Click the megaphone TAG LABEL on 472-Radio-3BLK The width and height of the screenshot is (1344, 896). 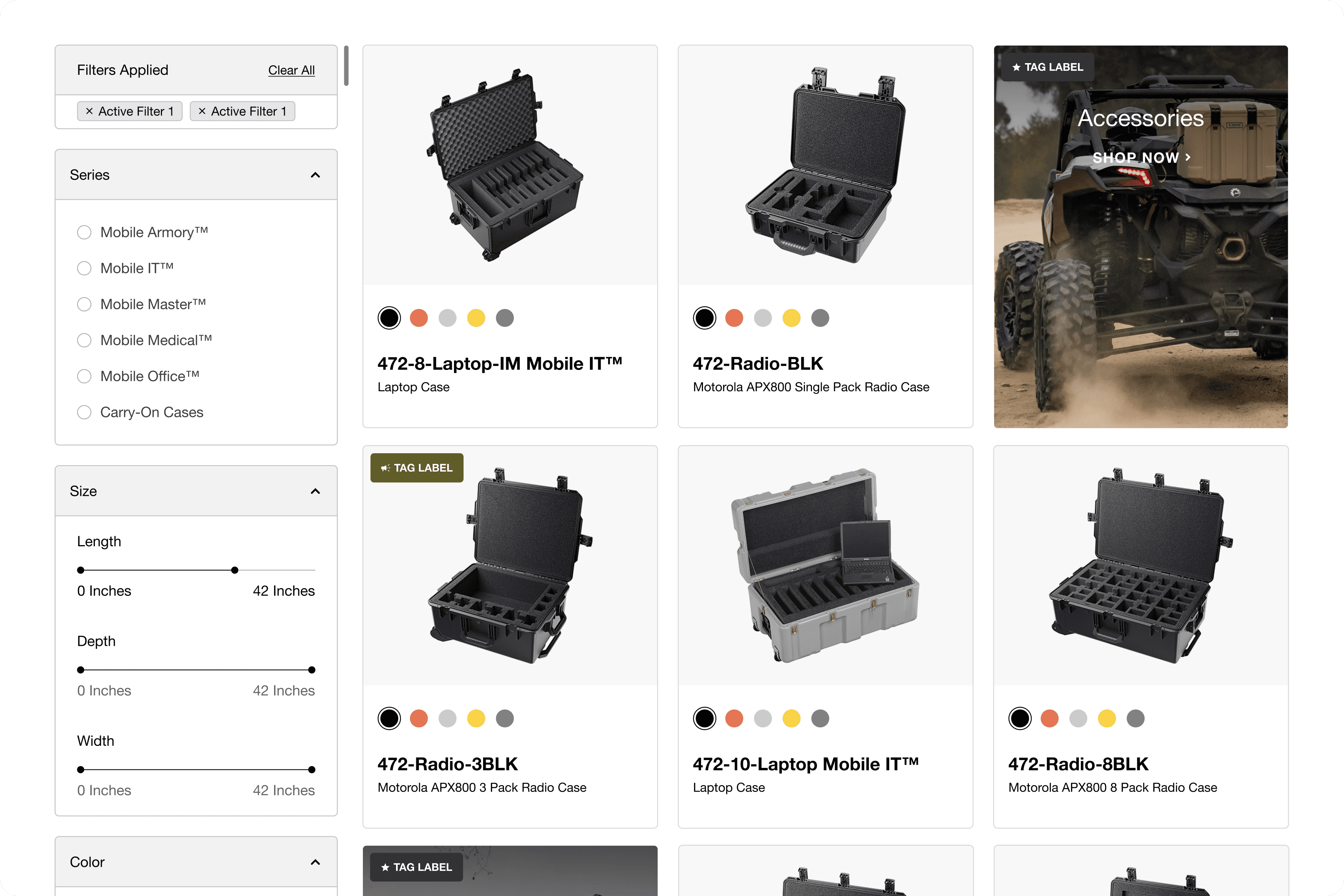click(417, 468)
